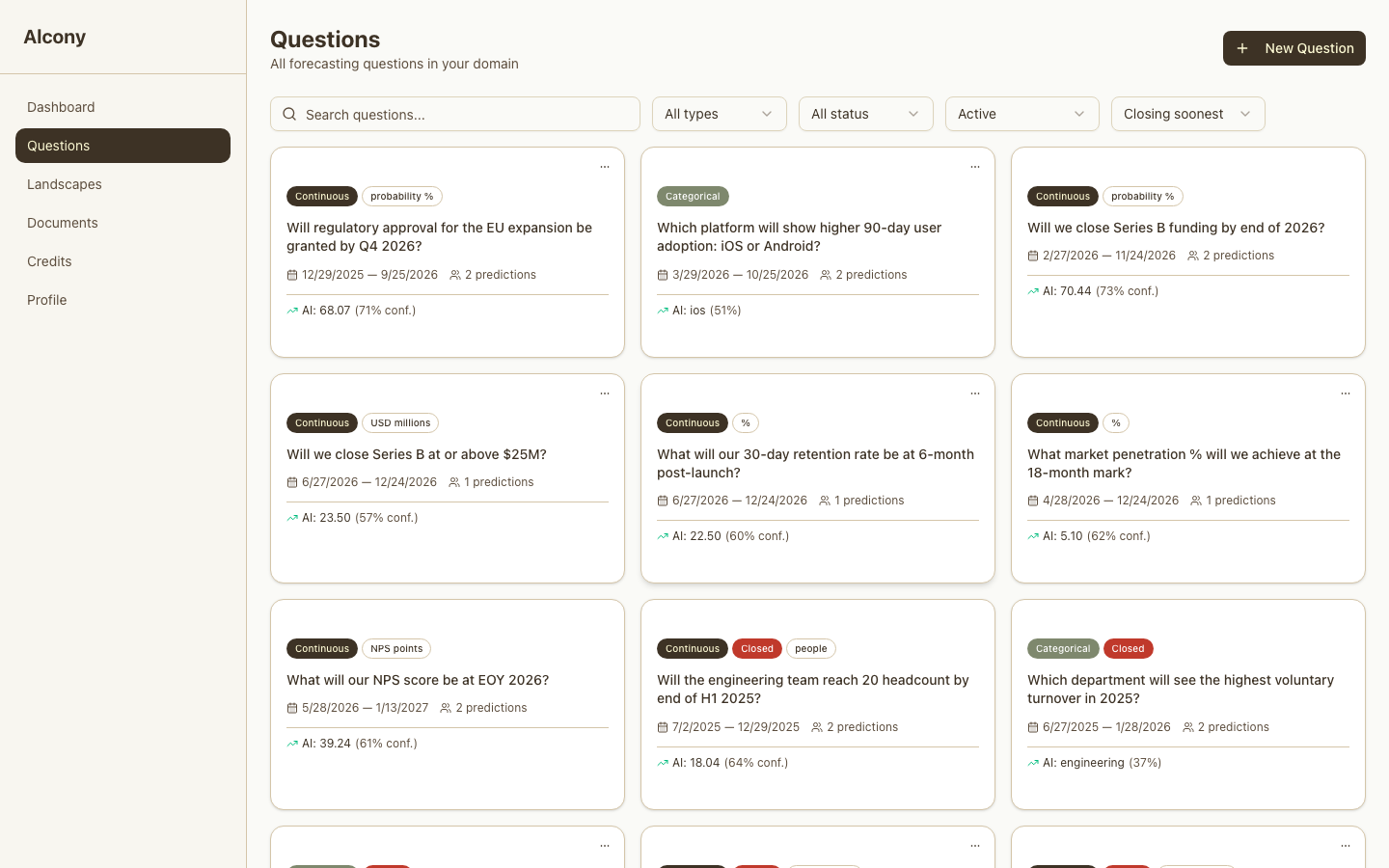Click the people icon on NPS score card

pos(446,708)
